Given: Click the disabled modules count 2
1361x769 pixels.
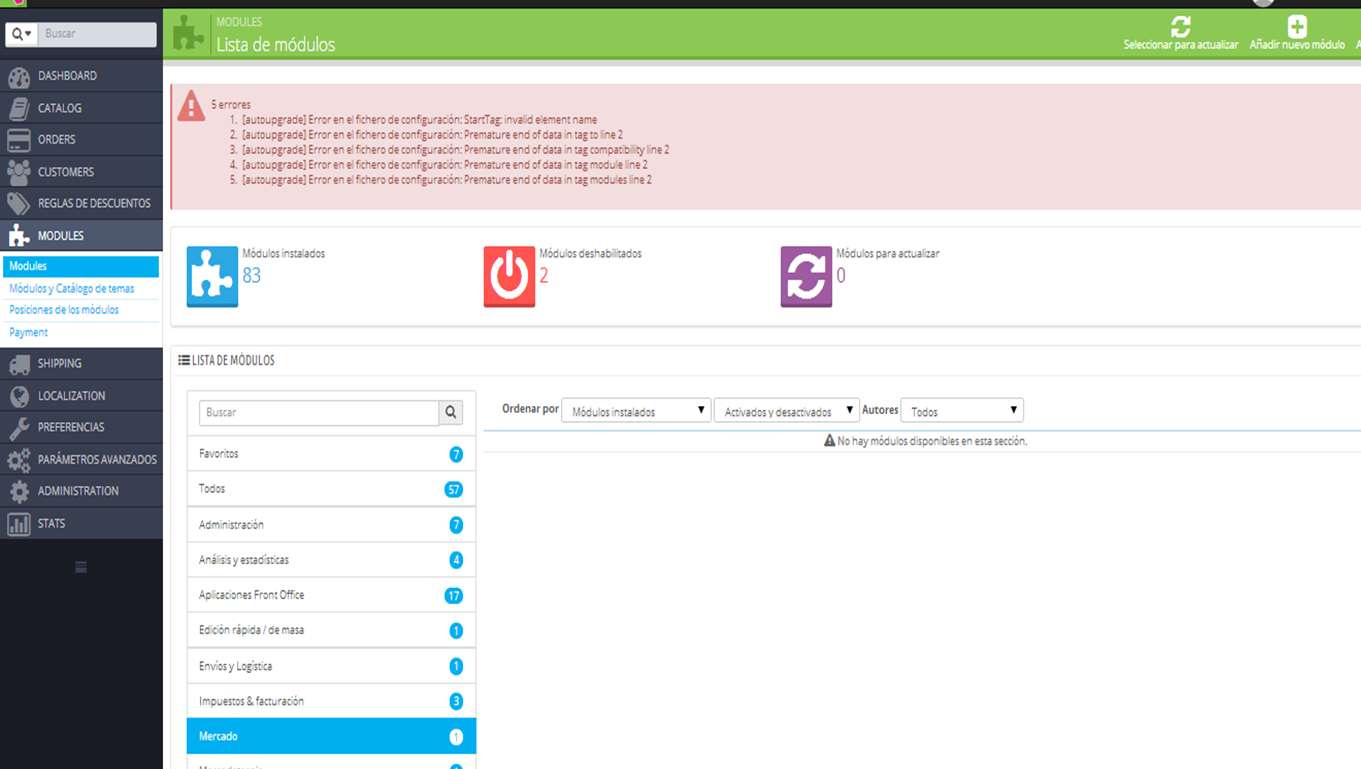Looking at the screenshot, I should point(544,276).
